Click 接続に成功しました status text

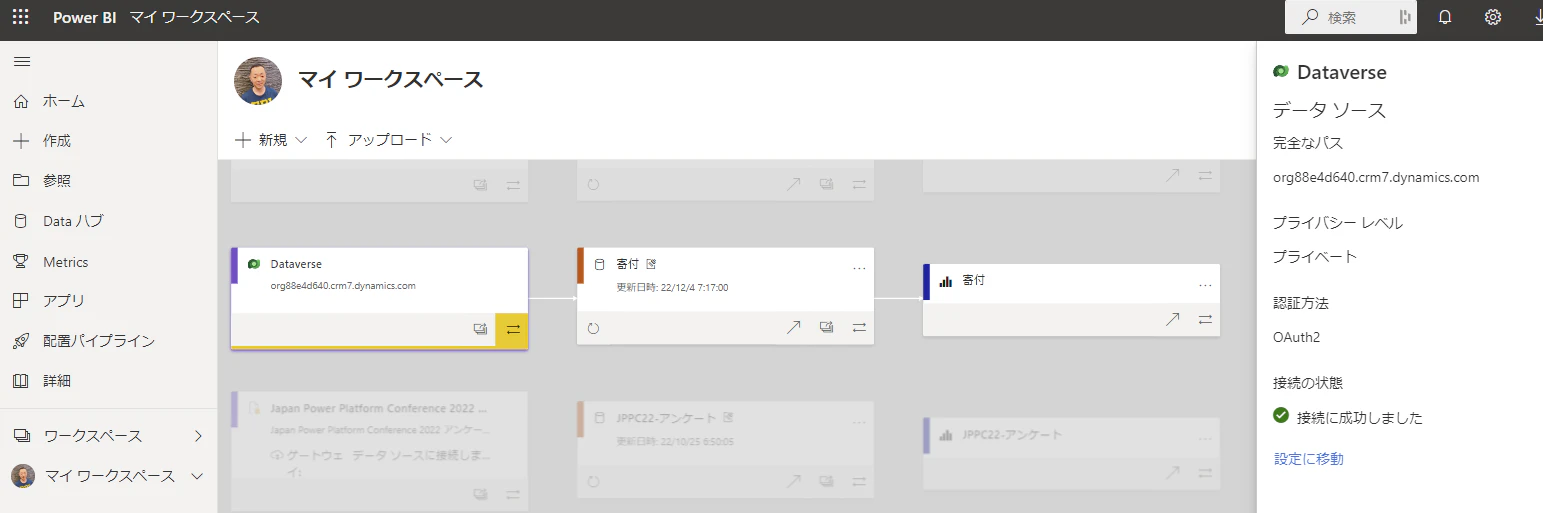[x=1359, y=418]
